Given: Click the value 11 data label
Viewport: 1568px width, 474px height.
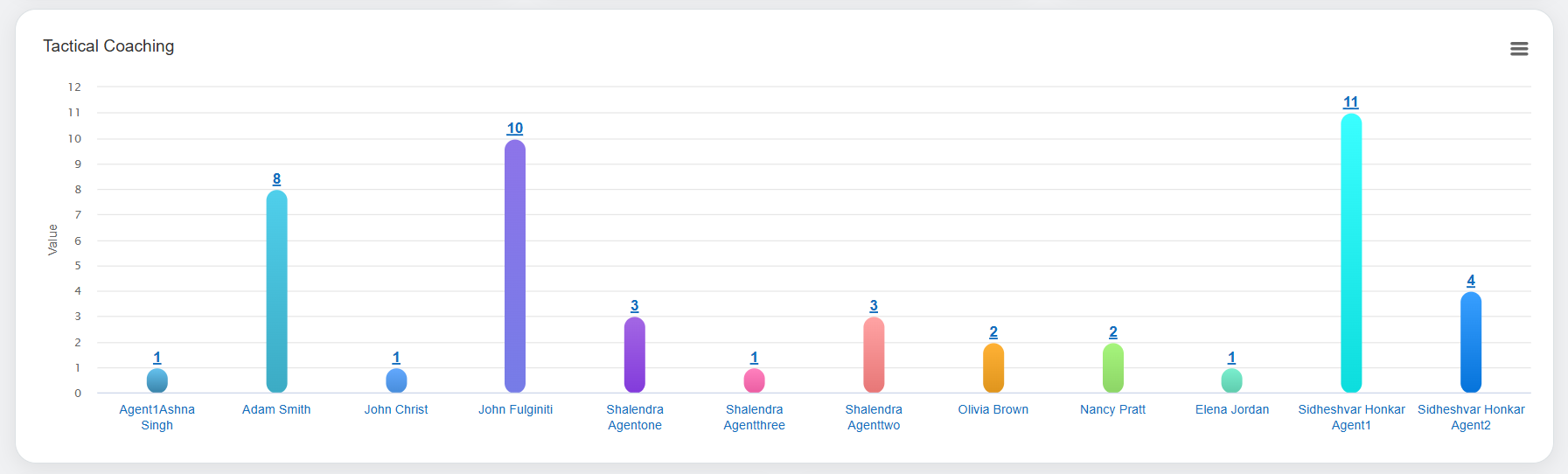Looking at the screenshot, I should (x=1351, y=102).
